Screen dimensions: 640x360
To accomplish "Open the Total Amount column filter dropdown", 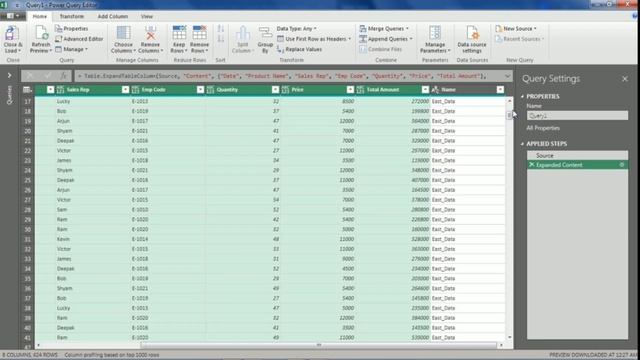I will pyautogui.click(x=425, y=89).
